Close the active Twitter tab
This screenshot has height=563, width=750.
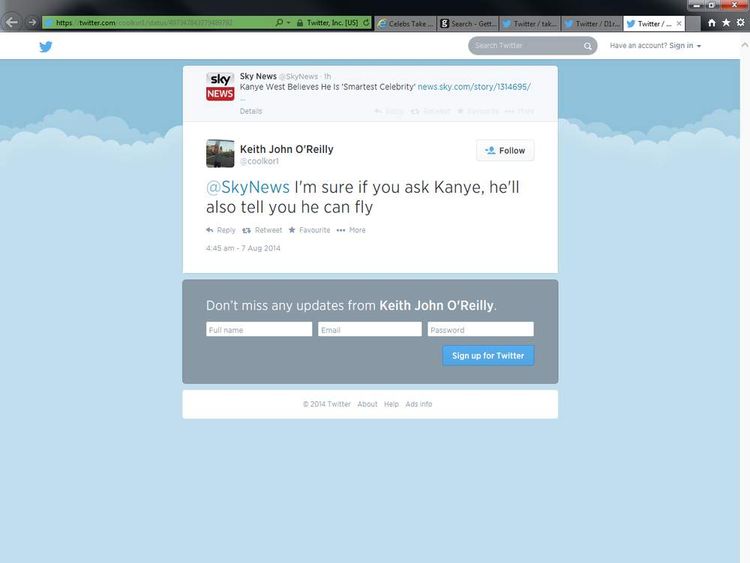pyautogui.click(x=679, y=23)
